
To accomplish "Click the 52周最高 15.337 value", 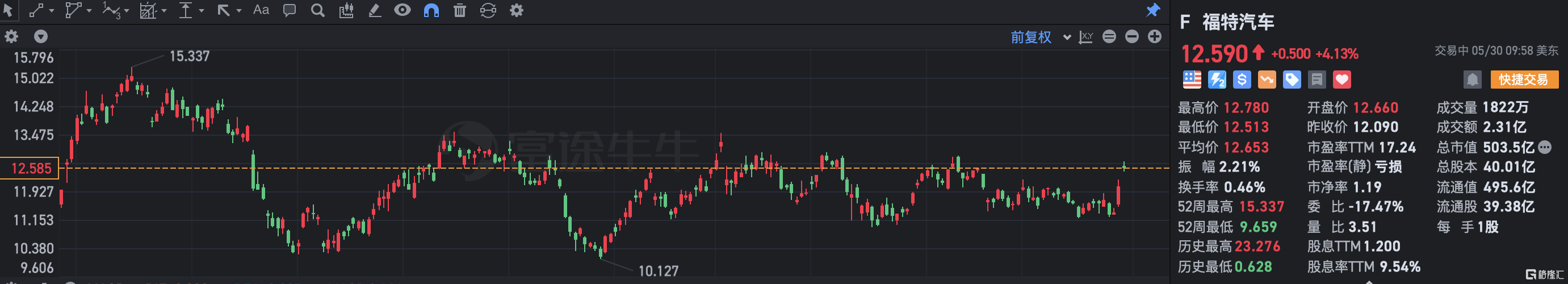I will click(x=1261, y=207).
